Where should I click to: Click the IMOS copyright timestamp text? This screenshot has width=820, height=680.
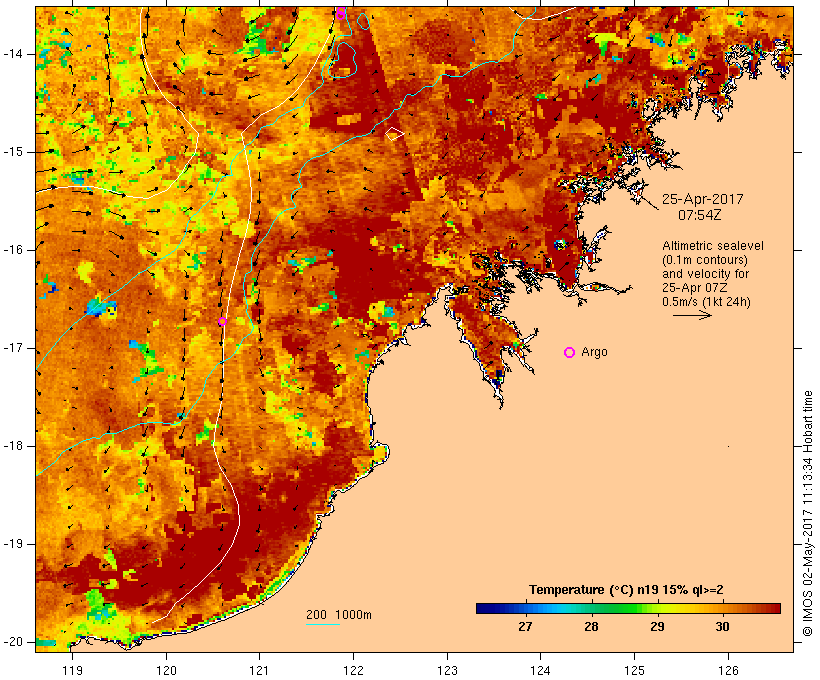tap(808, 513)
